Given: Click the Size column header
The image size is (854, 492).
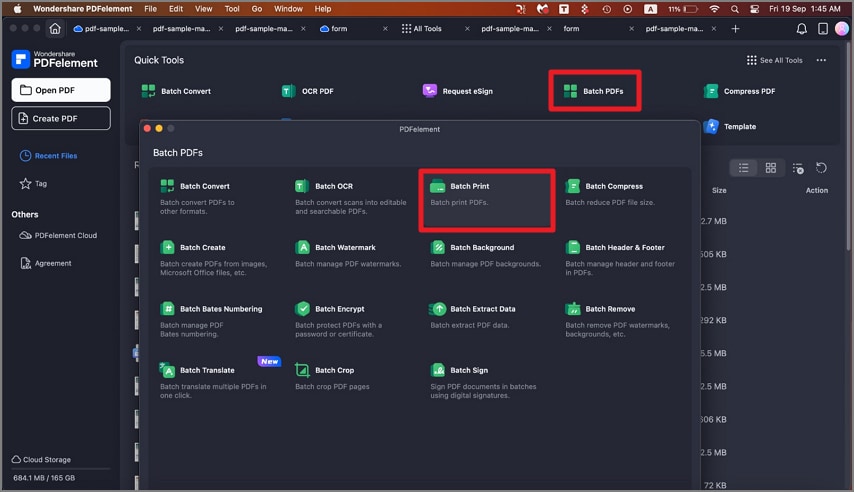Looking at the screenshot, I should coord(719,190).
